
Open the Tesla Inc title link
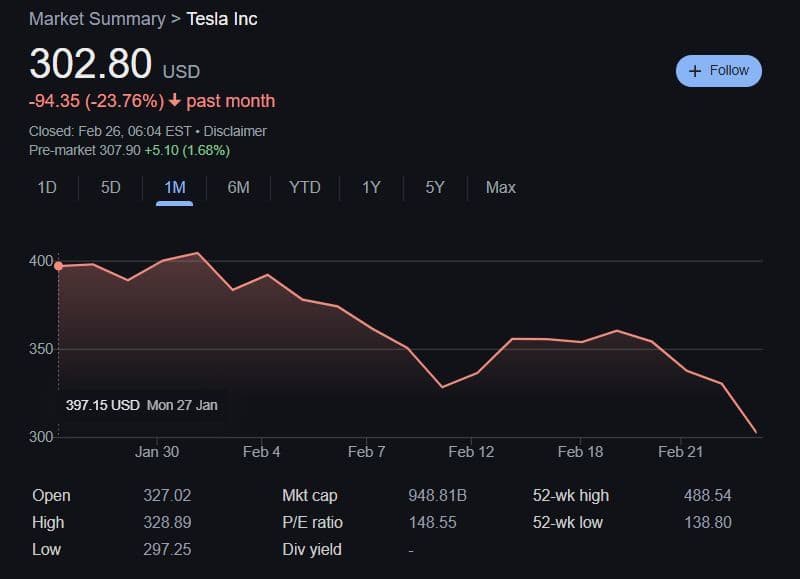click(222, 19)
